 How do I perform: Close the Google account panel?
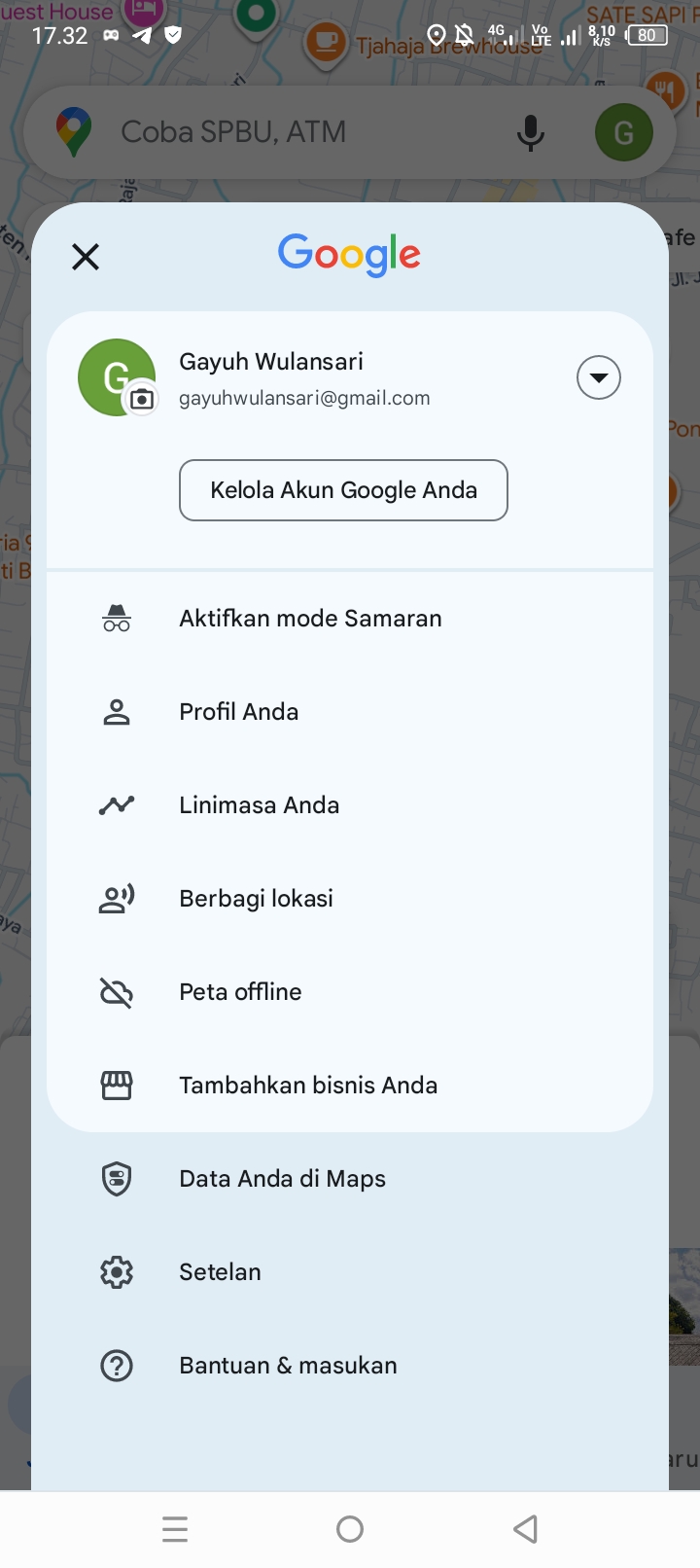tap(86, 257)
